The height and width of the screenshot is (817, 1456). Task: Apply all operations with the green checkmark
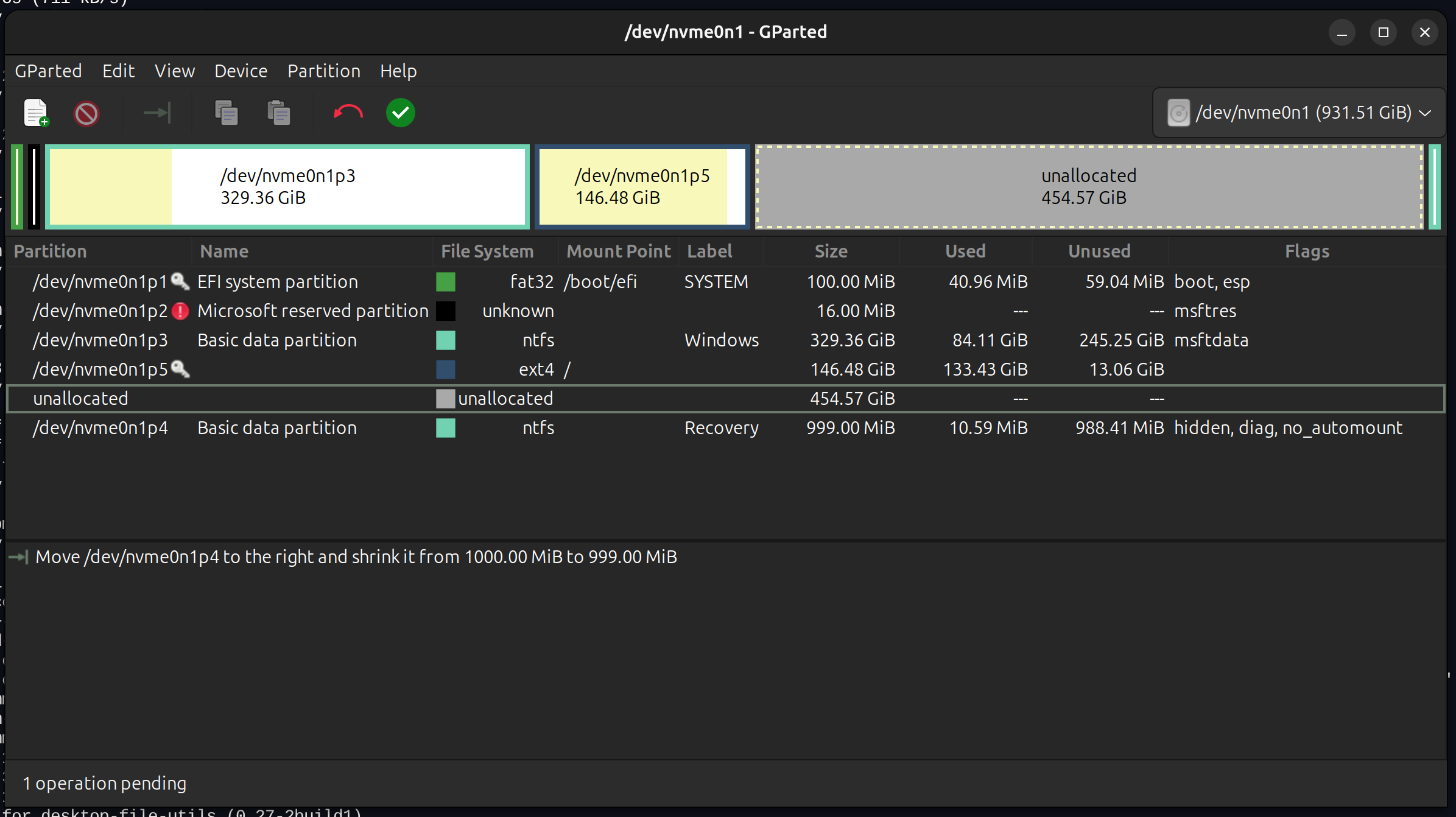click(x=401, y=113)
